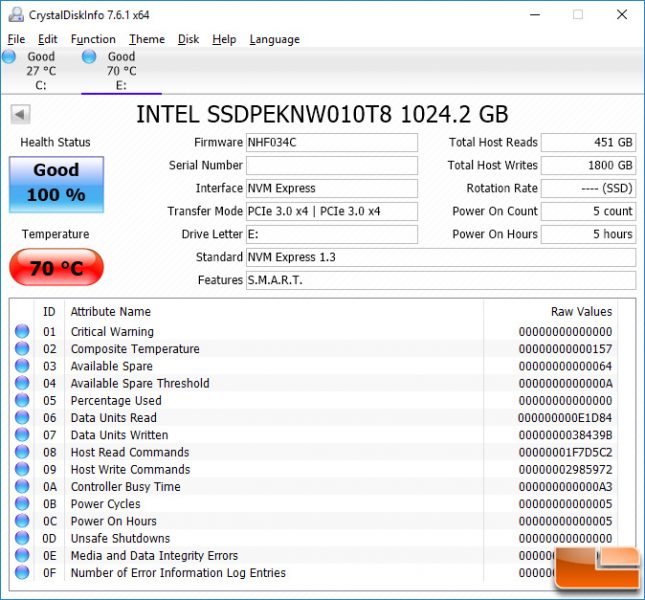Open the Language menu
The image size is (645, 600).
(274, 39)
